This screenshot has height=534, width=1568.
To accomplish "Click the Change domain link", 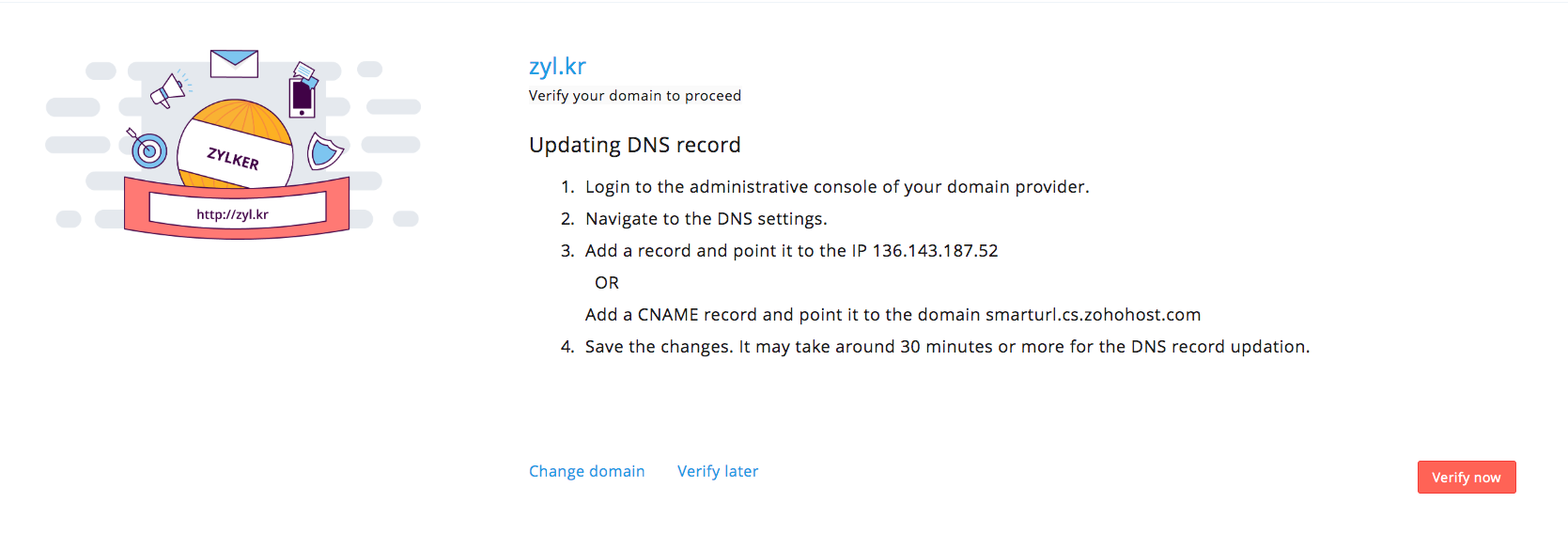I will [587, 471].
